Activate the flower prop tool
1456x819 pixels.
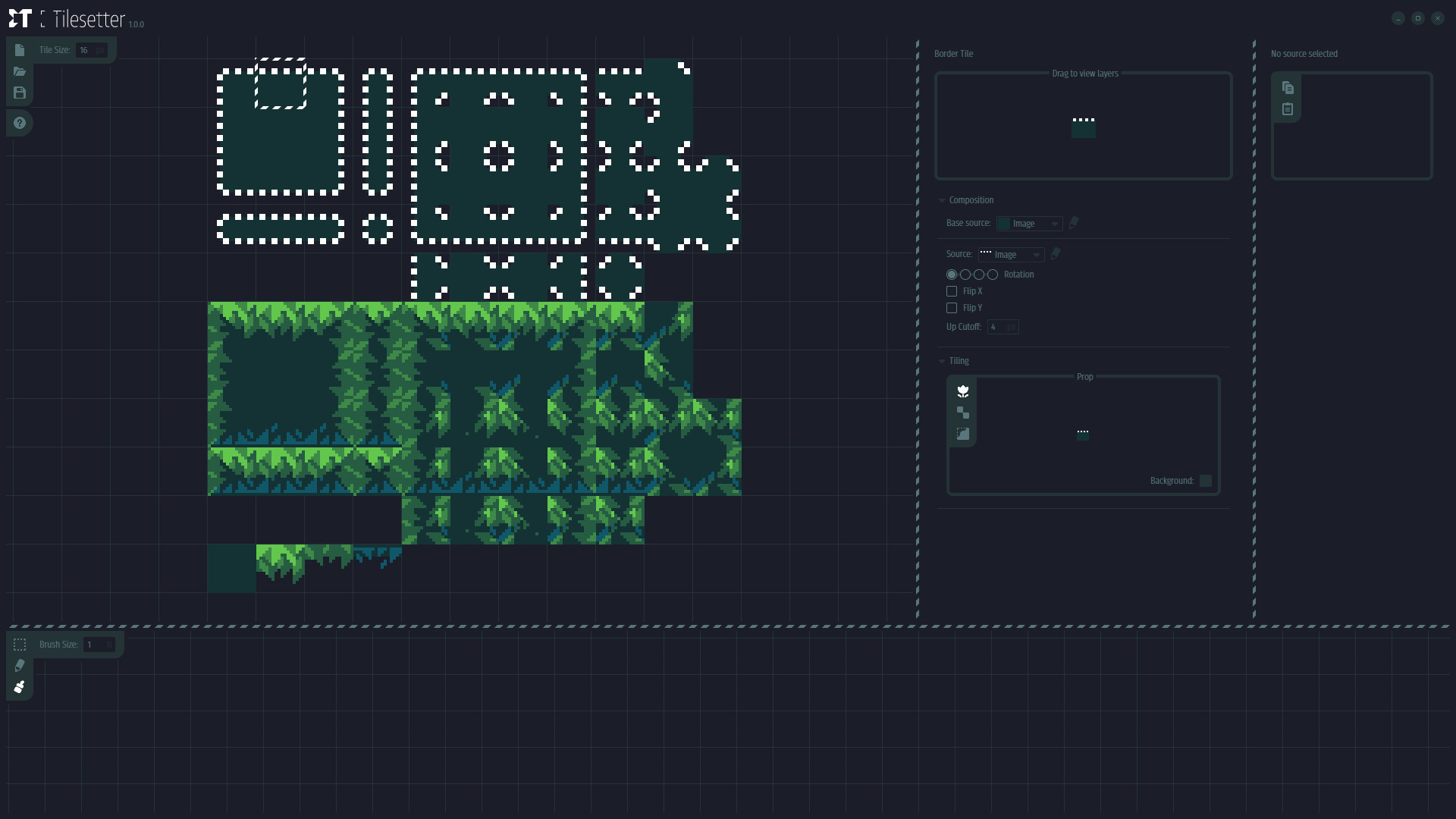(963, 391)
